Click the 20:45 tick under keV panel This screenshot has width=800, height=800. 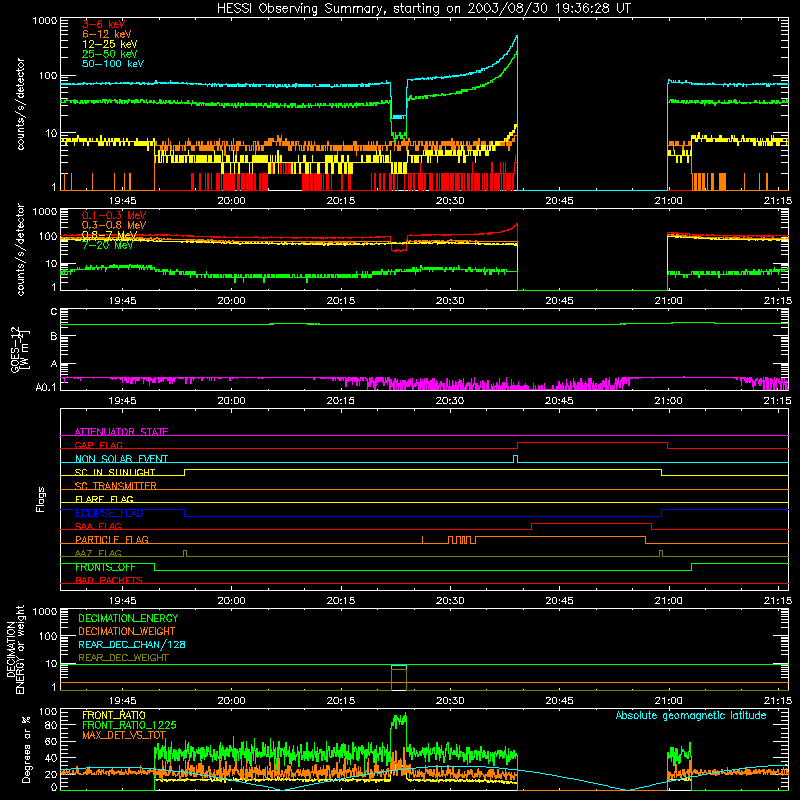(559, 201)
